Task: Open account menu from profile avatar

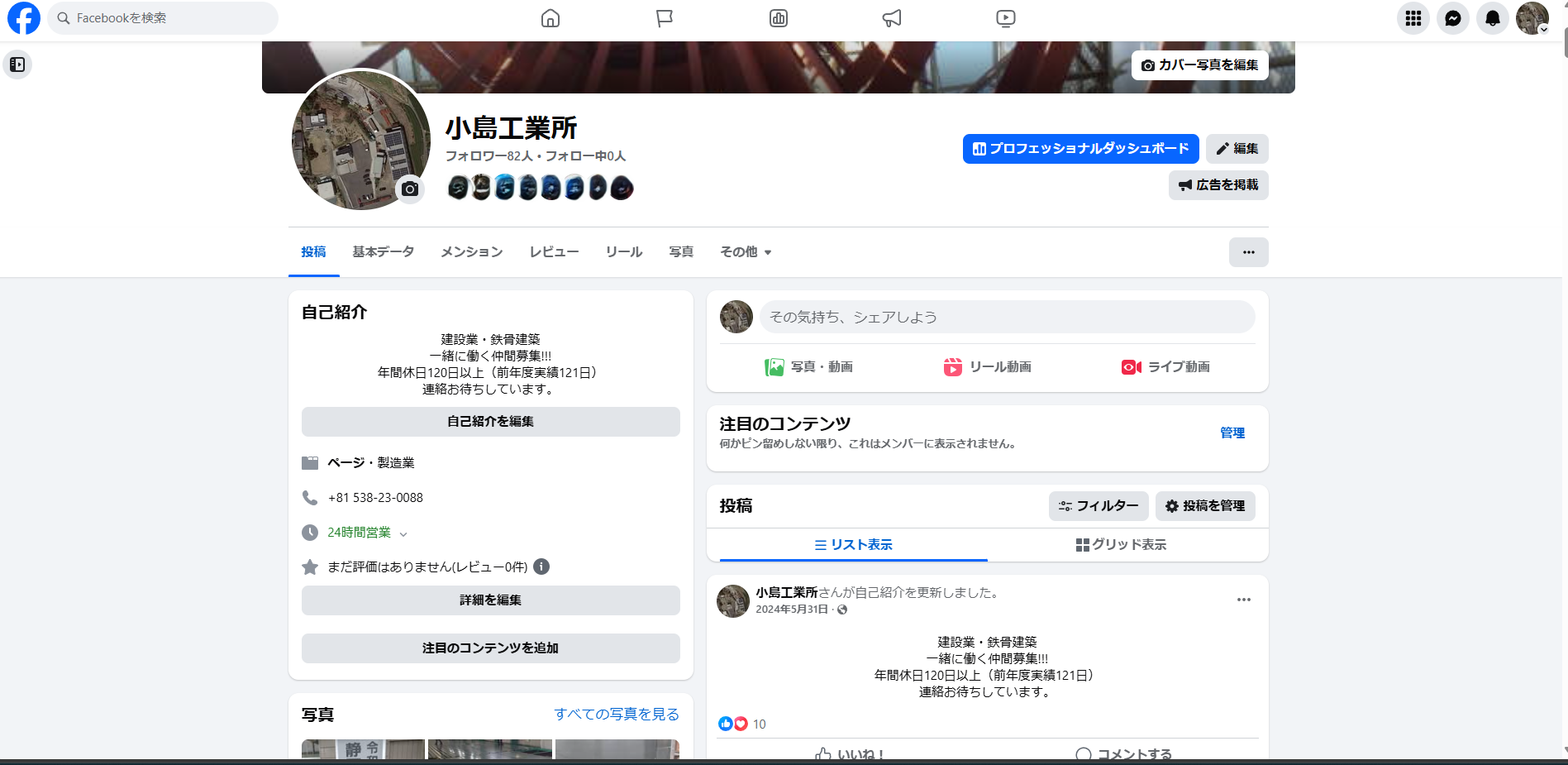Action: (1532, 18)
